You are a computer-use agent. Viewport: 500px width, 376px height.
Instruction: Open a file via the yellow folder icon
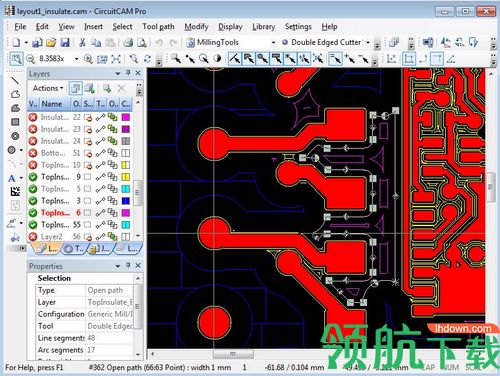51,42
